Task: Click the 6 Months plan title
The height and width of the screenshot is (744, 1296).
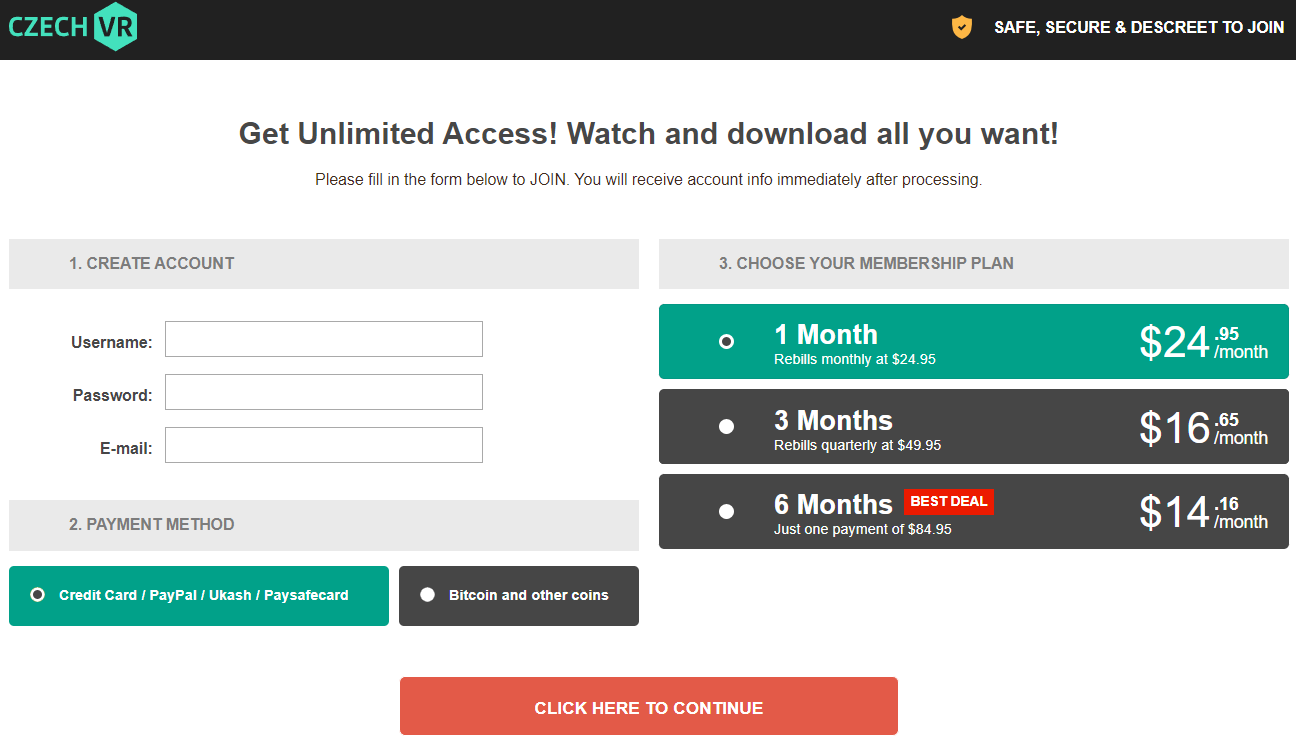Action: (x=833, y=504)
